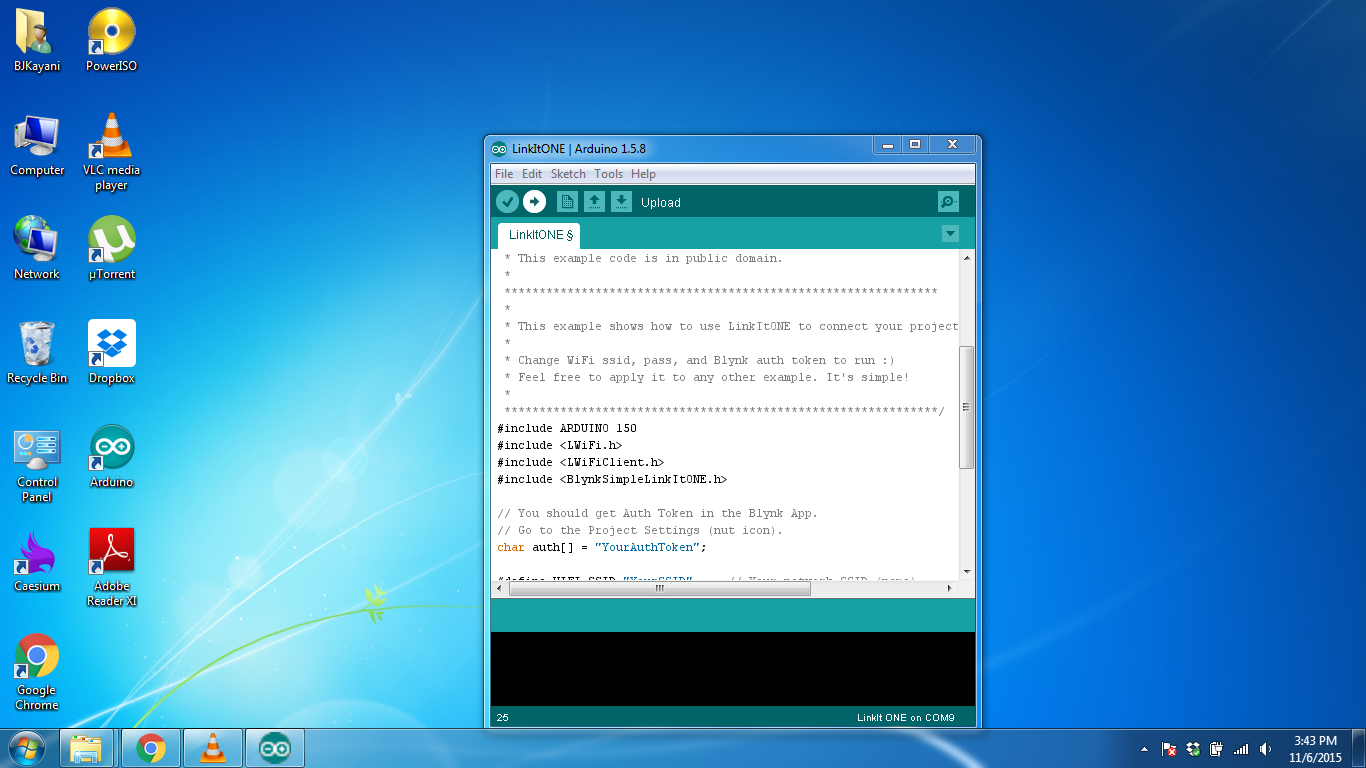
Task: Open the Serial Monitor magnifier icon
Action: tap(948, 202)
